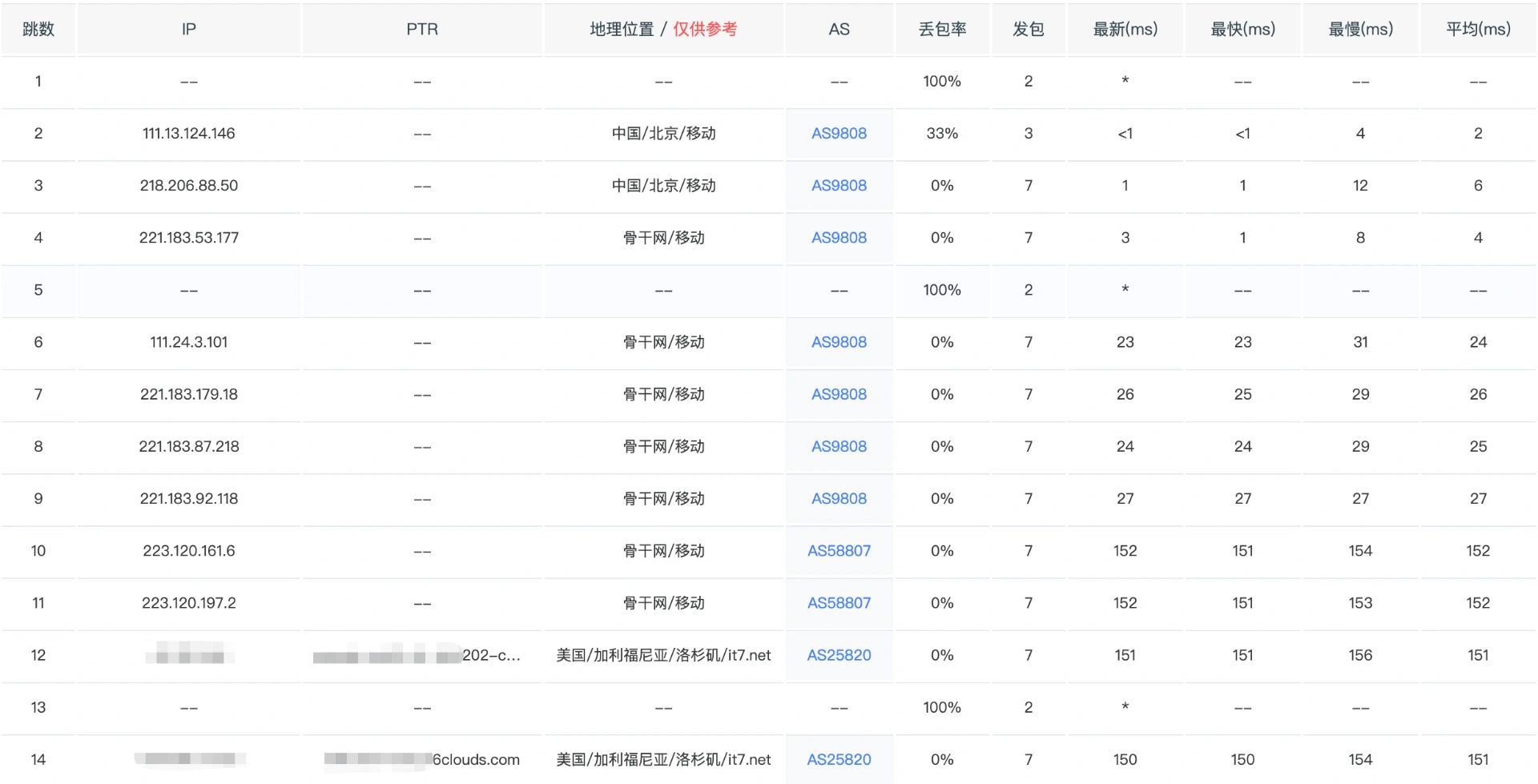
Task: Click the 跳数 column header
Action: pos(38,30)
